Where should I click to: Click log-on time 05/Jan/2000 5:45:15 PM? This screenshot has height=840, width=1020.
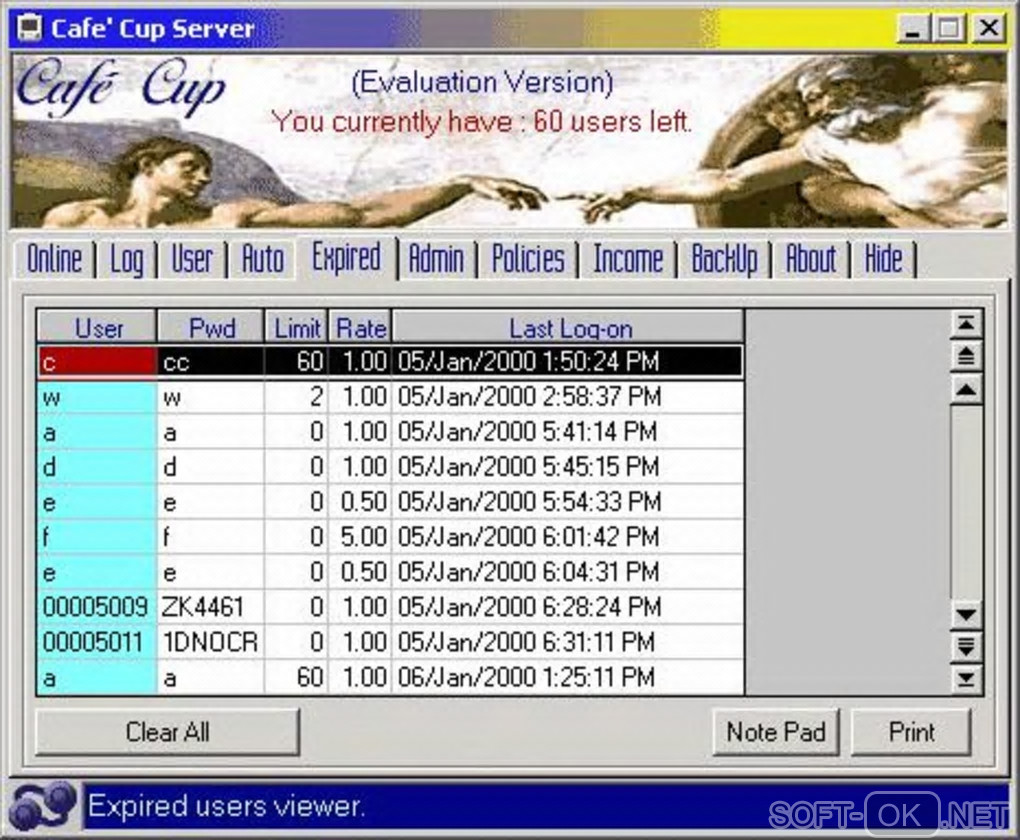(x=568, y=467)
